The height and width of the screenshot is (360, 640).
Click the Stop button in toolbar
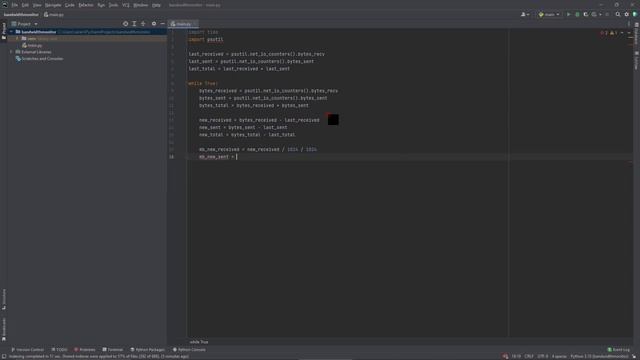[x=607, y=15]
